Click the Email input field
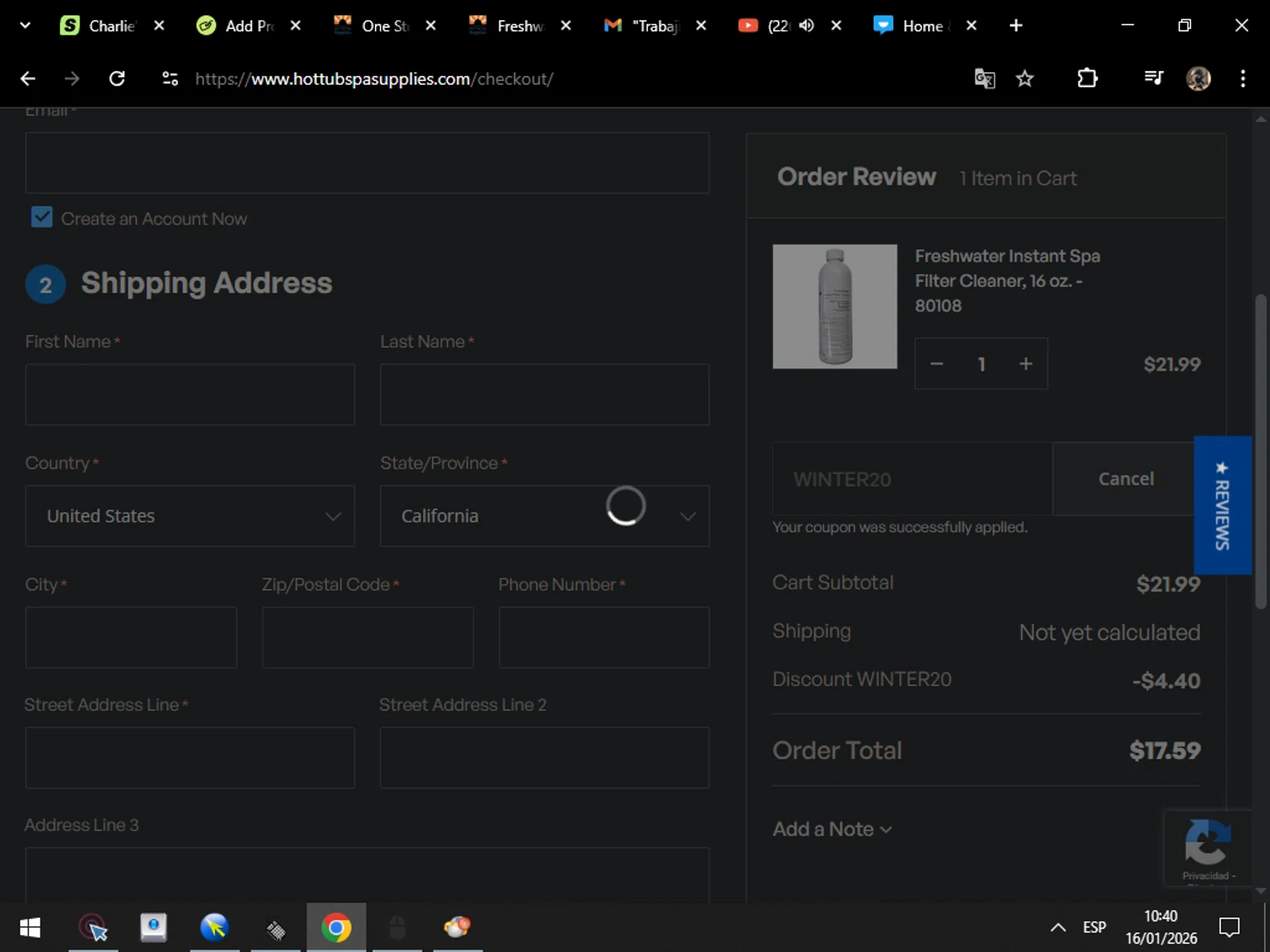The image size is (1270, 952). [367, 162]
